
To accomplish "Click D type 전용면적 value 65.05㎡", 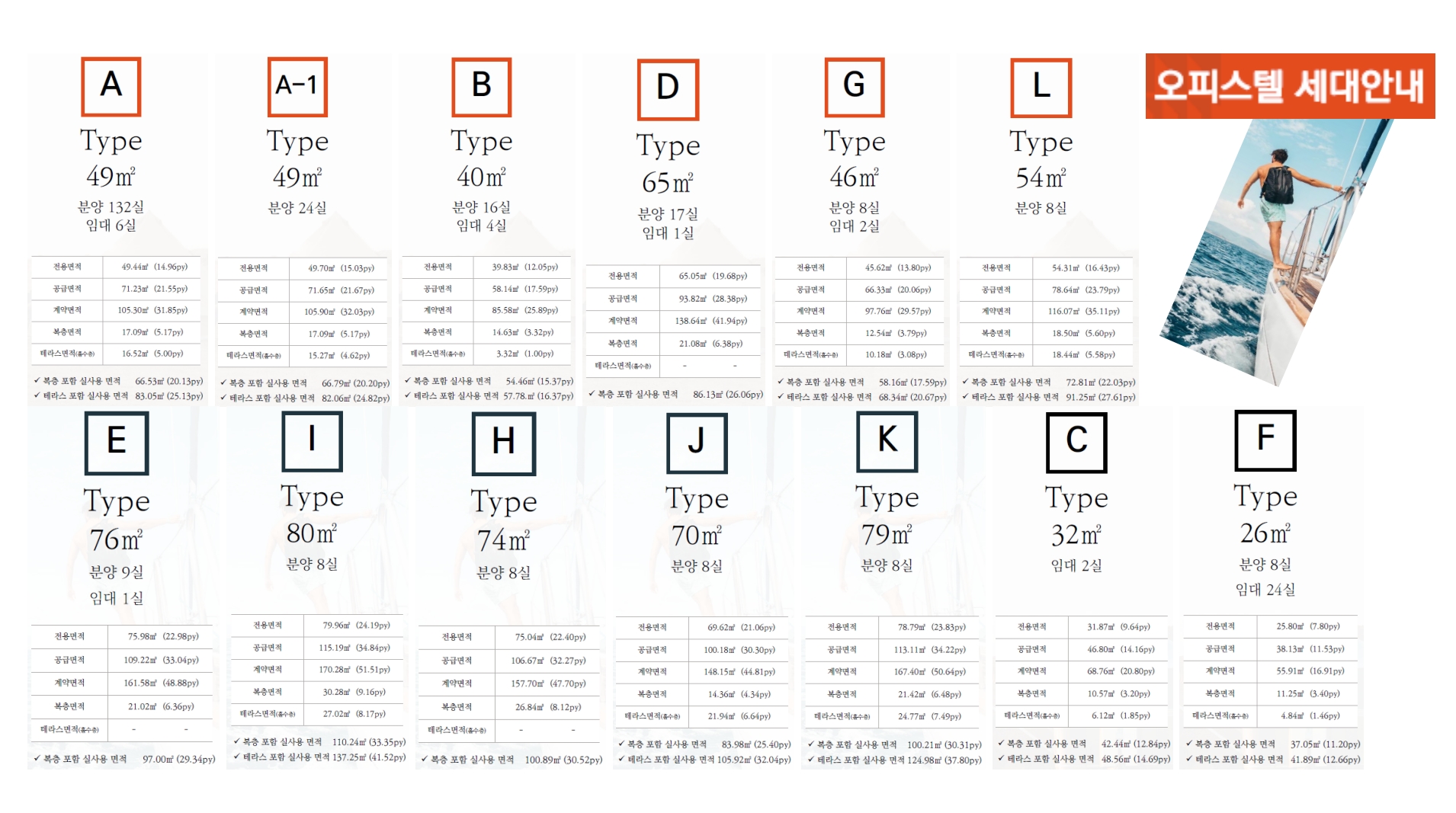I will (714, 276).
